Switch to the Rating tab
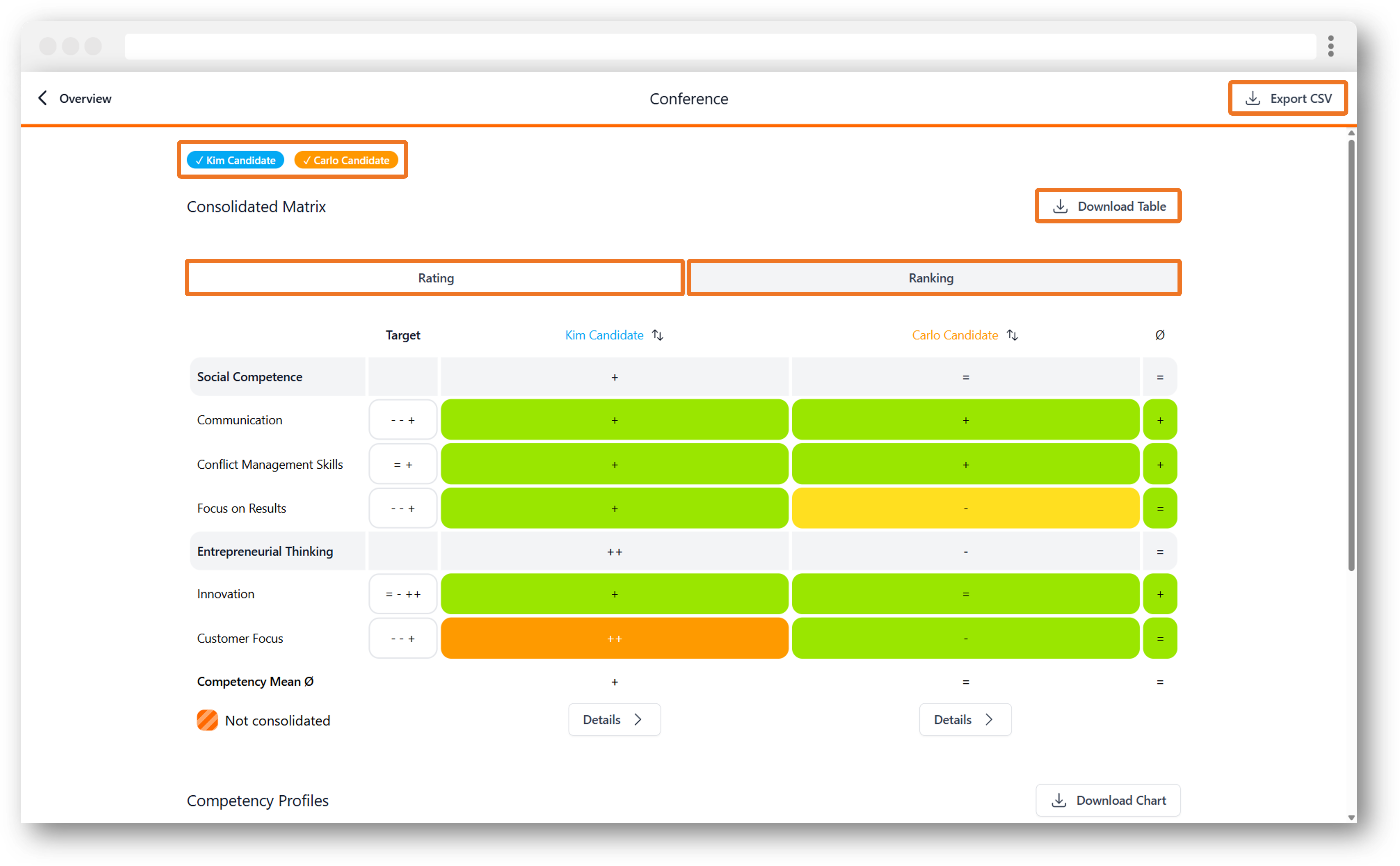Viewport: 1400px width, 866px height. pyautogui.click(x=435, y=278)
